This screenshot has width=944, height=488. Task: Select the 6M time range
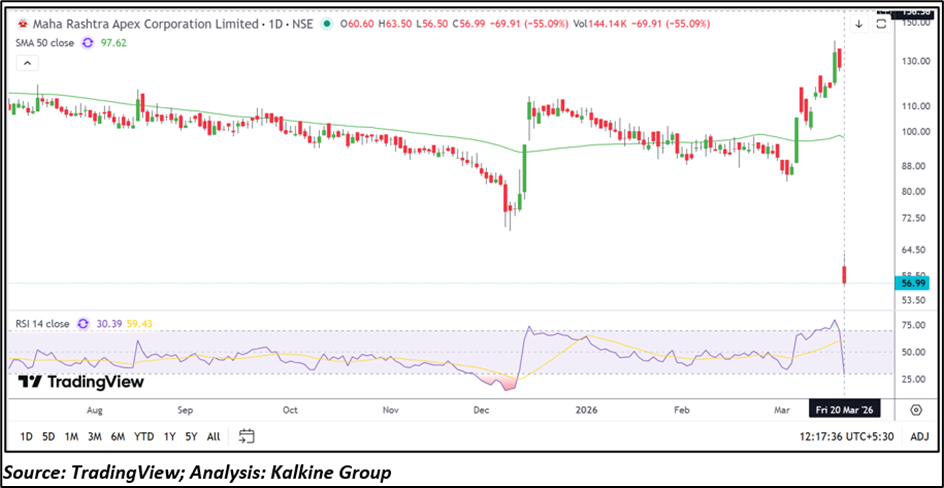[117, 436]
